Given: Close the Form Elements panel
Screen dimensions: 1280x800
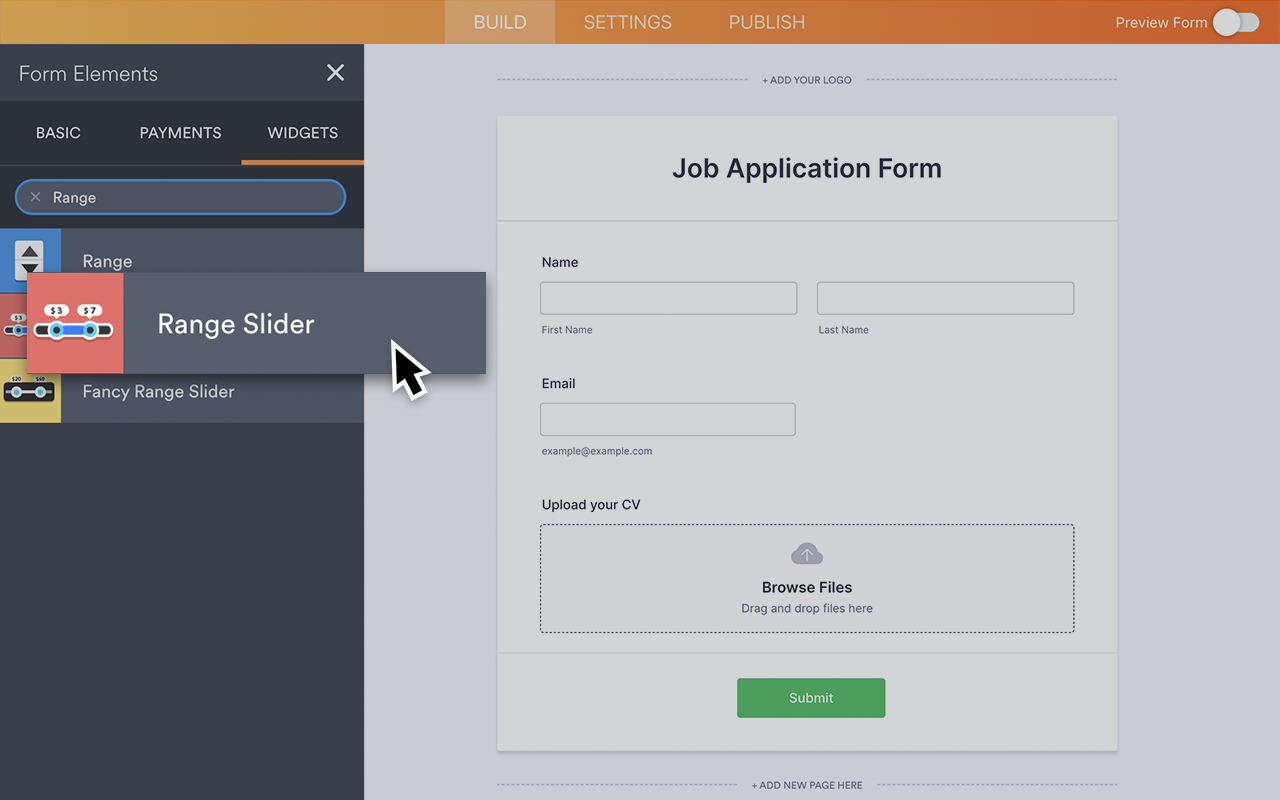Looking at the screenshot, I should [335, 72].
